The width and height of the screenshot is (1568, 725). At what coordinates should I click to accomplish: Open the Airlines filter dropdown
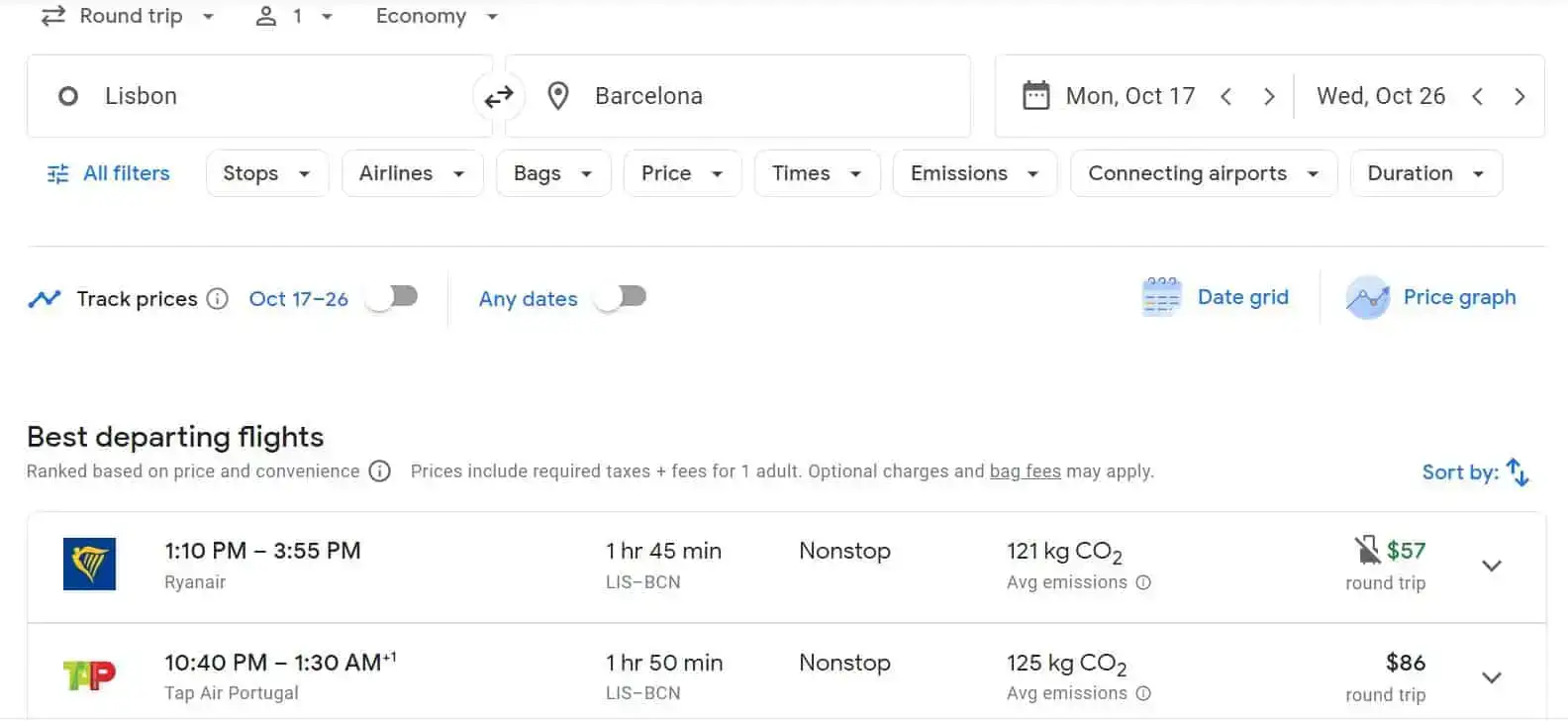pyautogui.click(x=412, y=173)
